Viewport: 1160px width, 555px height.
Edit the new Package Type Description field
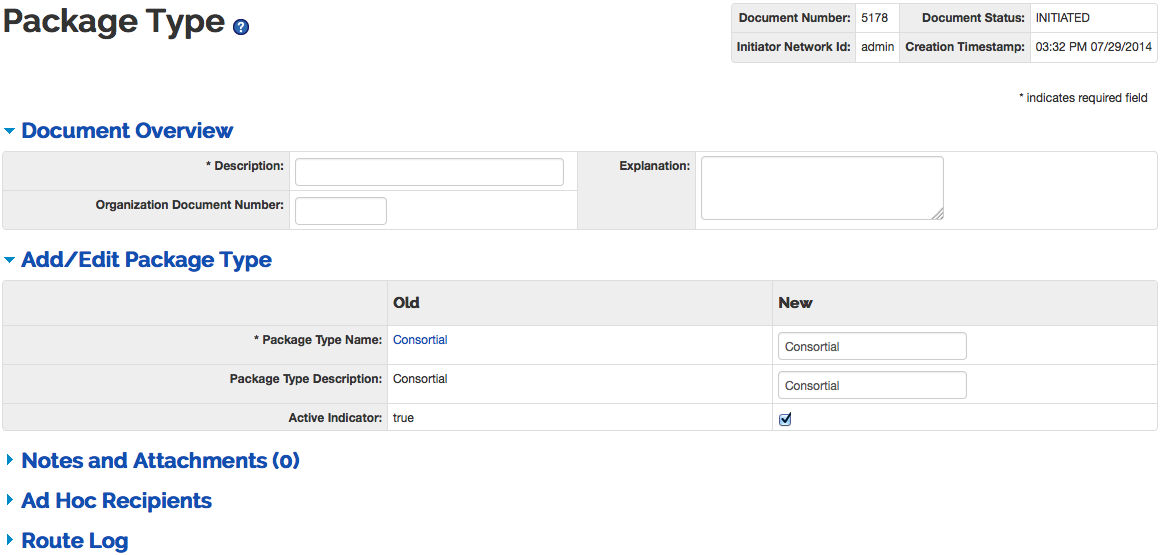(x=871, y=385)
